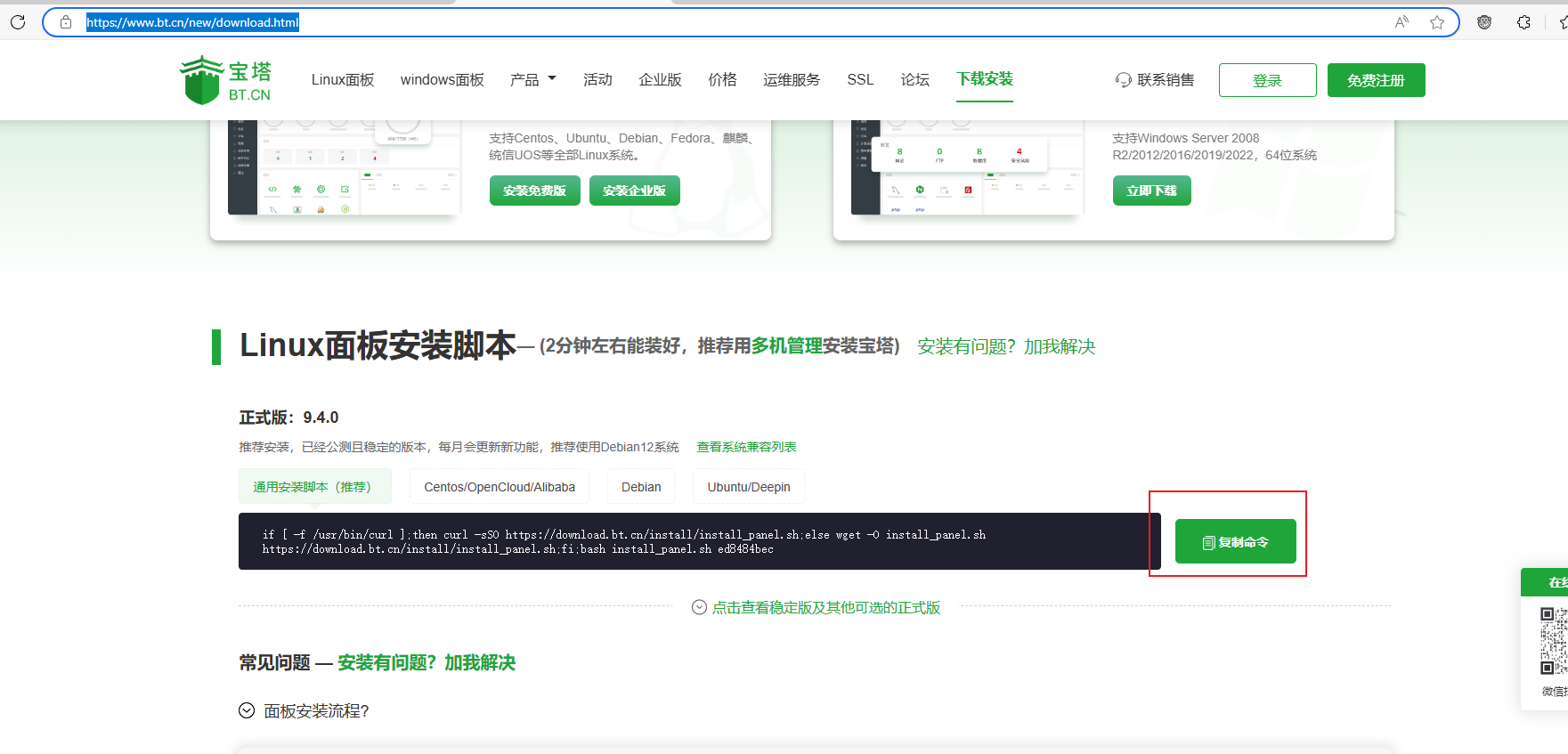The image size is (1568, 754).
Task: Click the 正式版: 9.4.0 version text
Action: (x=288, y=418)
